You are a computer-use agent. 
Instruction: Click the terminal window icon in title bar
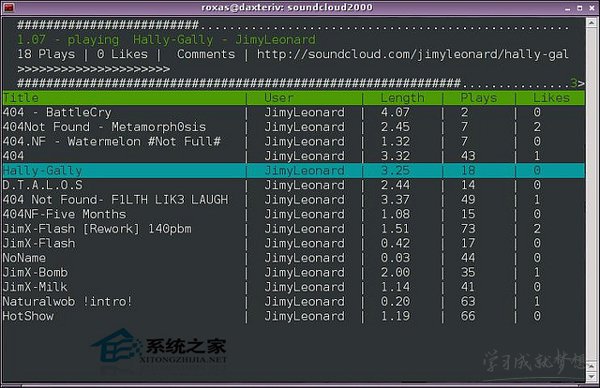coord(8,7)
